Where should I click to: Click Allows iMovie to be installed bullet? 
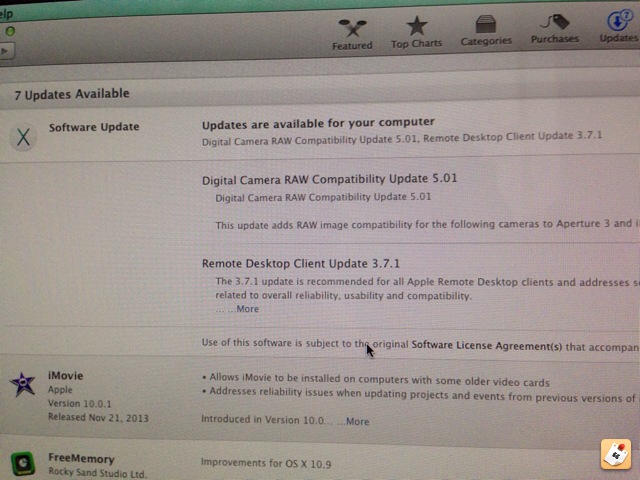click(x=376, y=380)
